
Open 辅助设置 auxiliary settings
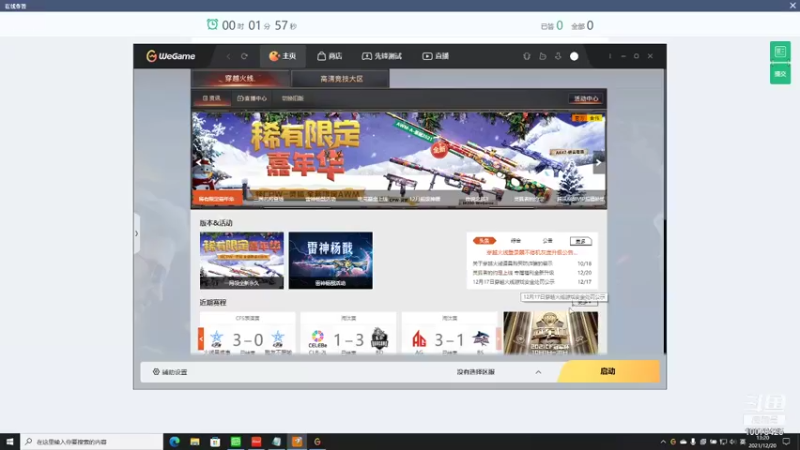170,372
